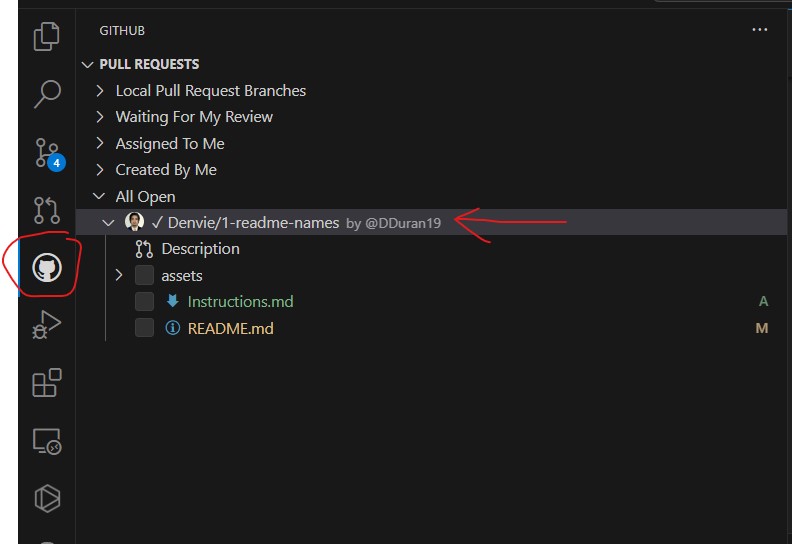Image resolution: width=792 pixels, height=544 pixels.
Task: Open Source Control view with 4 badge
Action: (x=47, y=153)
